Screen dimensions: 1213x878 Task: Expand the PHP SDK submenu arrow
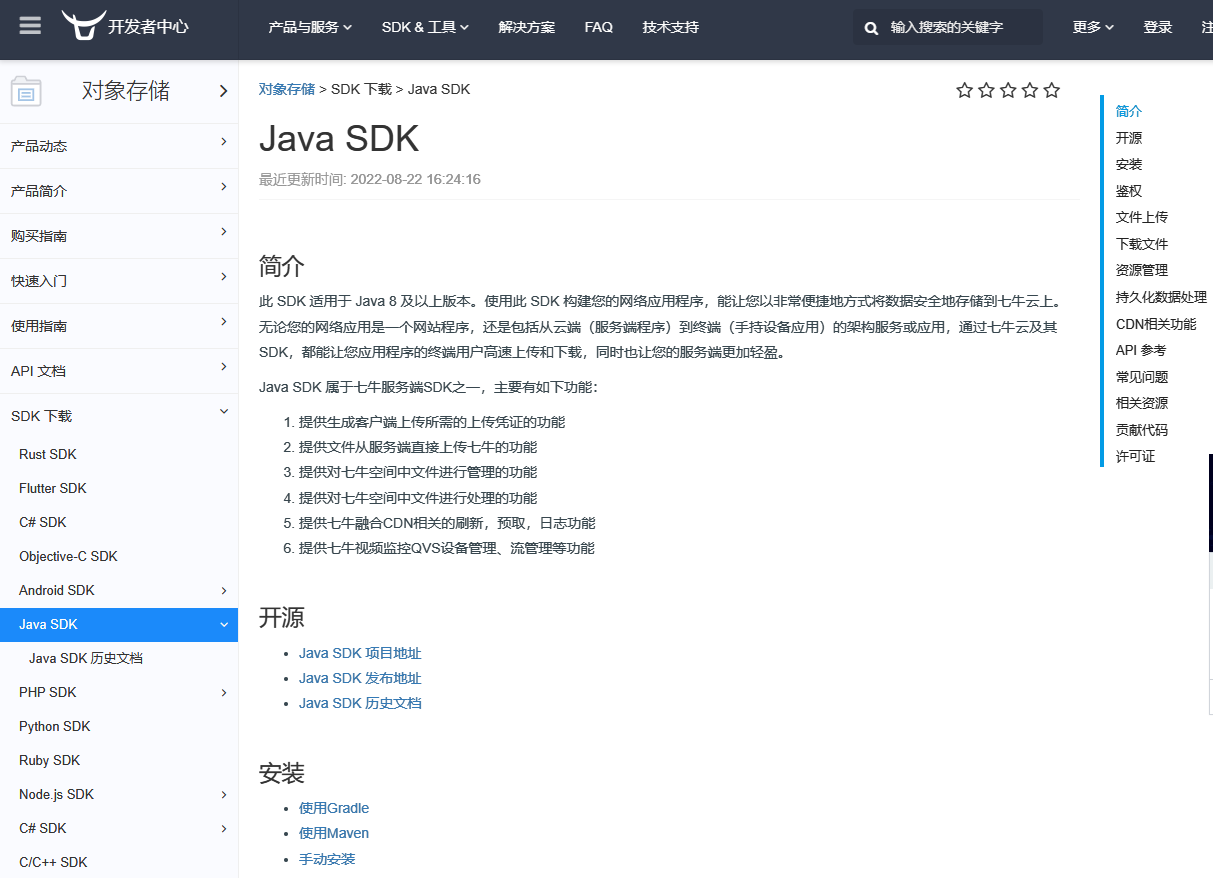(224, 692)
